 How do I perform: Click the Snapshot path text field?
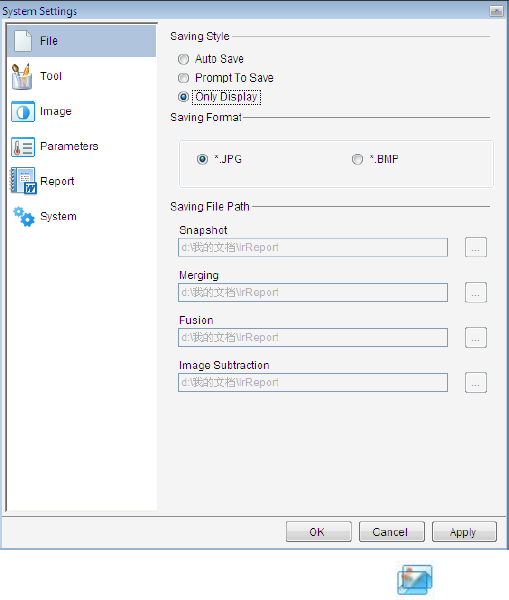313,248
